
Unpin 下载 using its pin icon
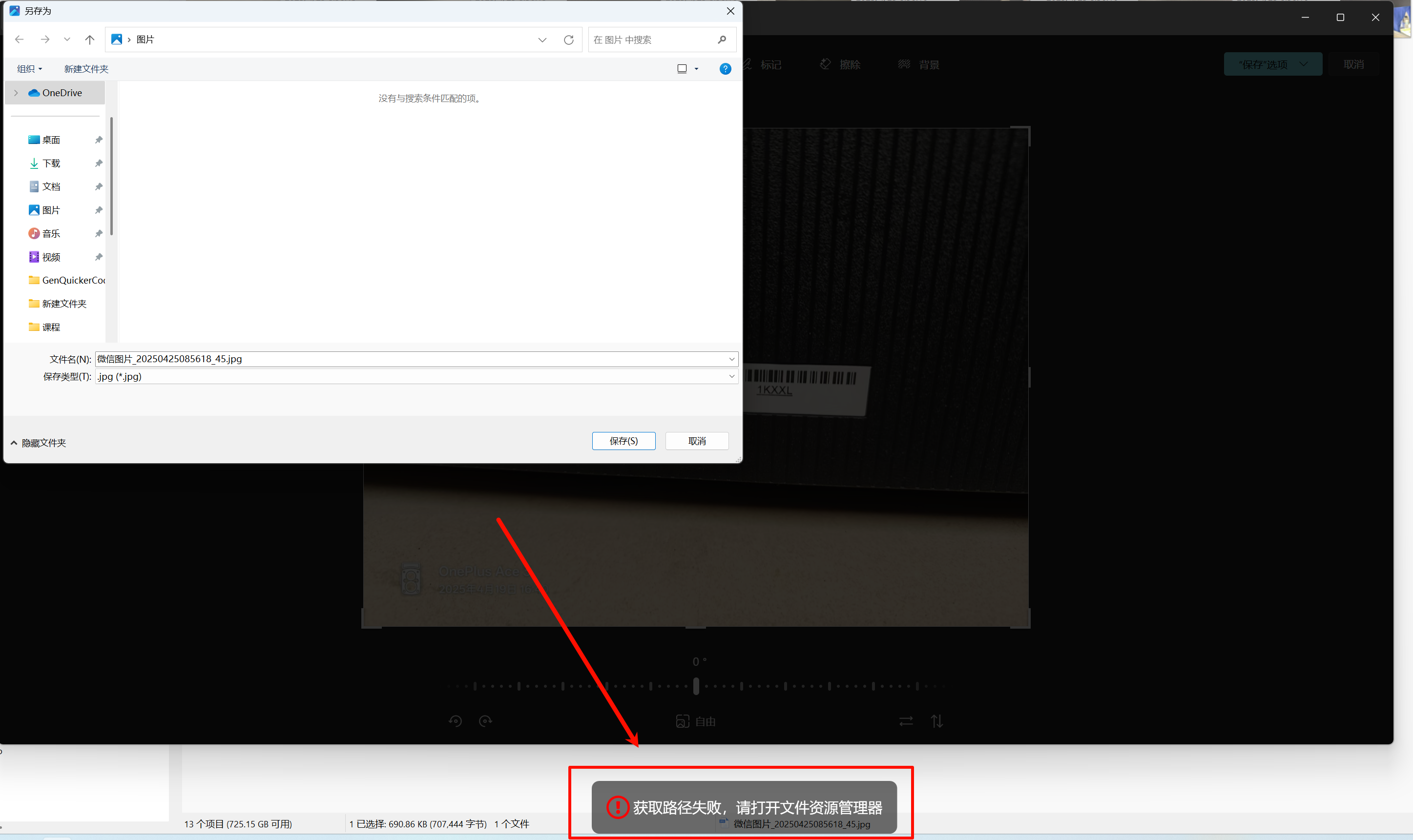point(99,164)
